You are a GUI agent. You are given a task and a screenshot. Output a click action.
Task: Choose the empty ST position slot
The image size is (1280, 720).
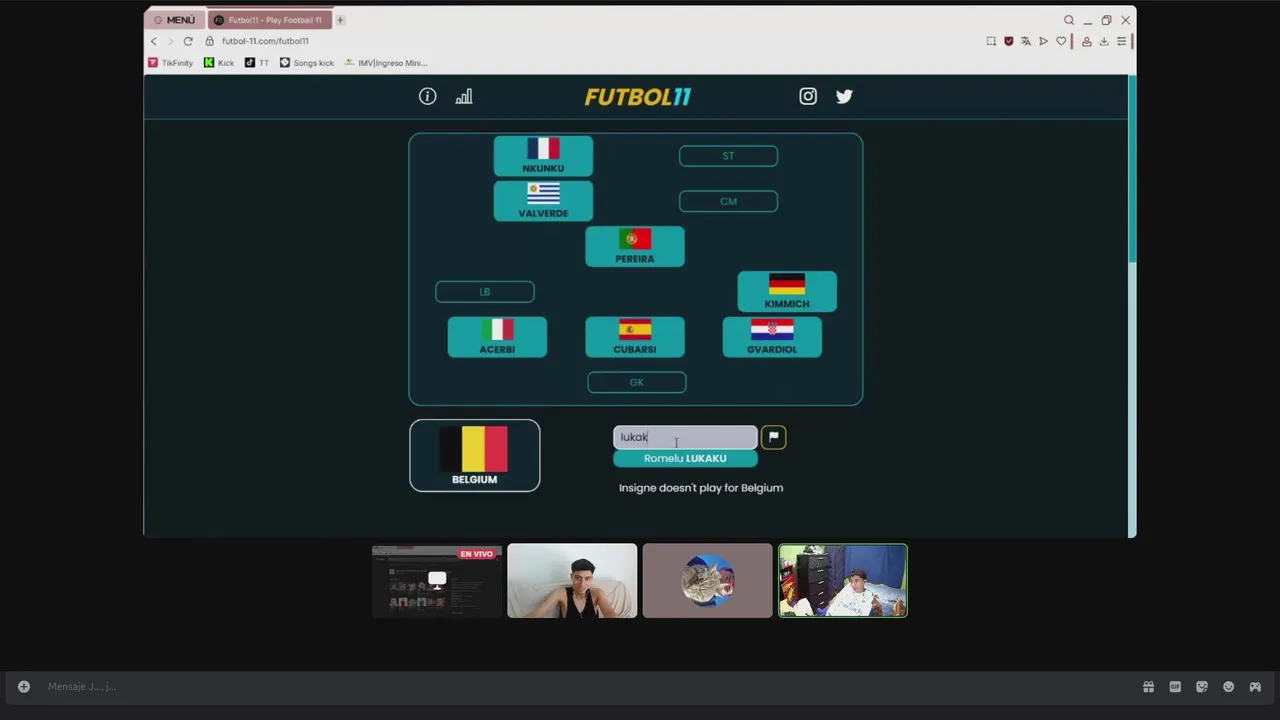coord(728,156)
